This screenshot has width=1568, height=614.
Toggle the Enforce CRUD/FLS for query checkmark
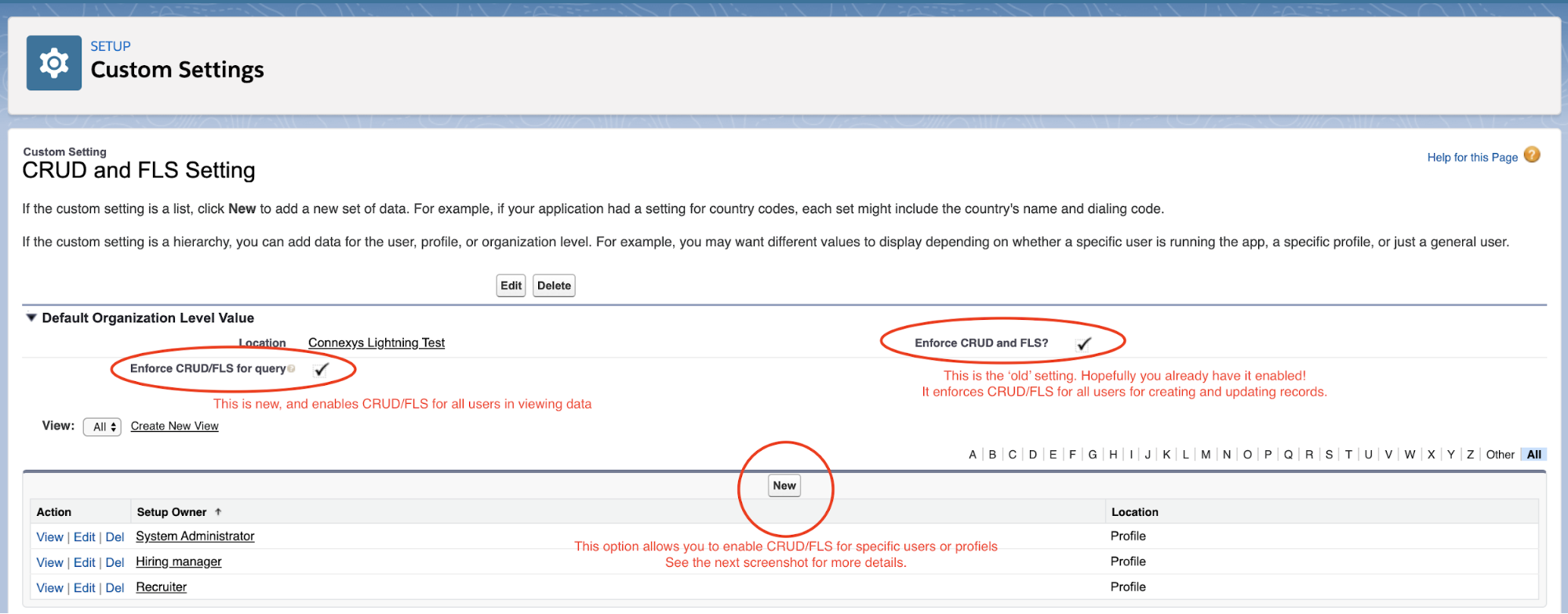(x=321, y=369)
